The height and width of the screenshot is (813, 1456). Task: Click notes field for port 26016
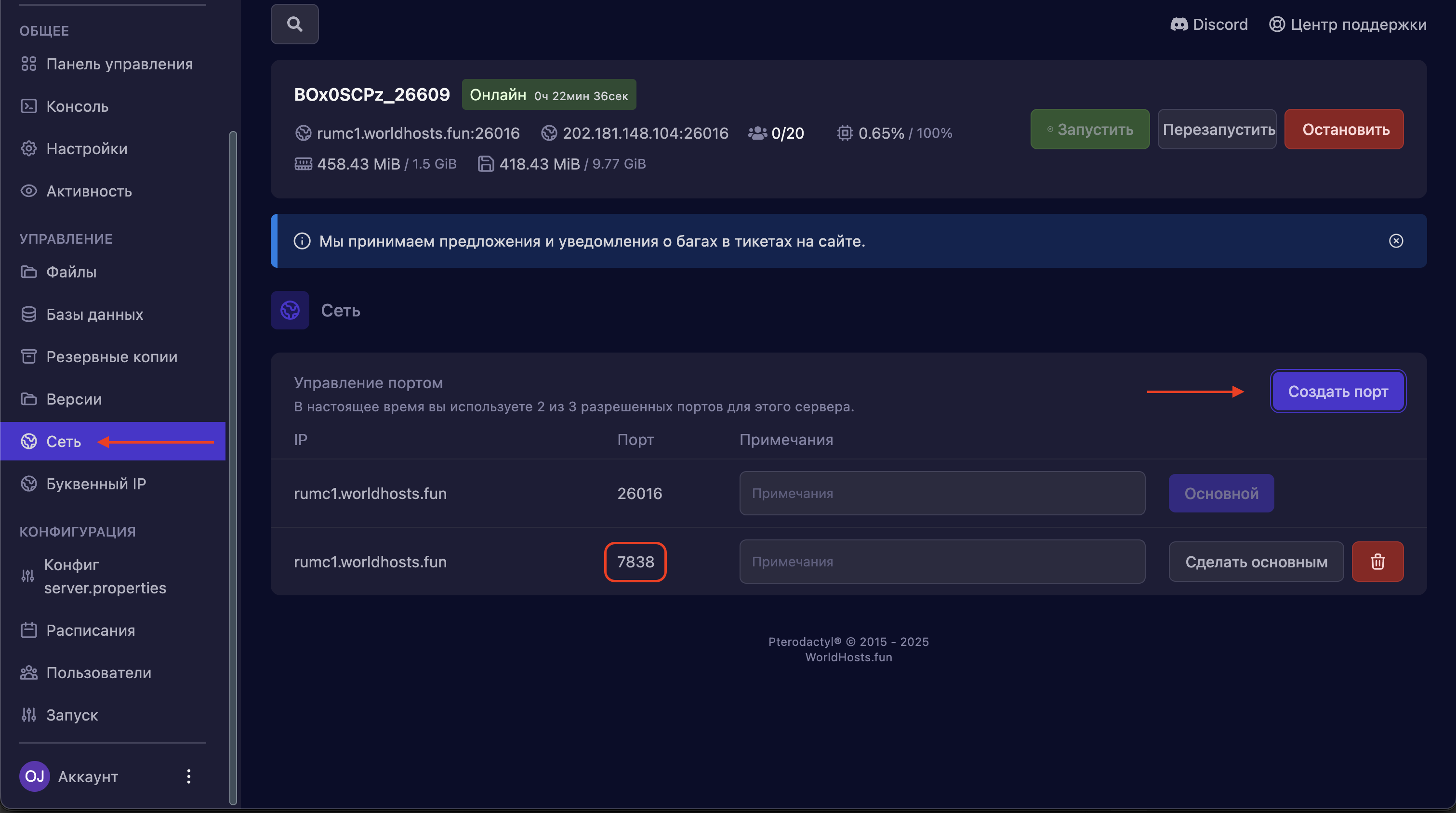pos(942,493)
